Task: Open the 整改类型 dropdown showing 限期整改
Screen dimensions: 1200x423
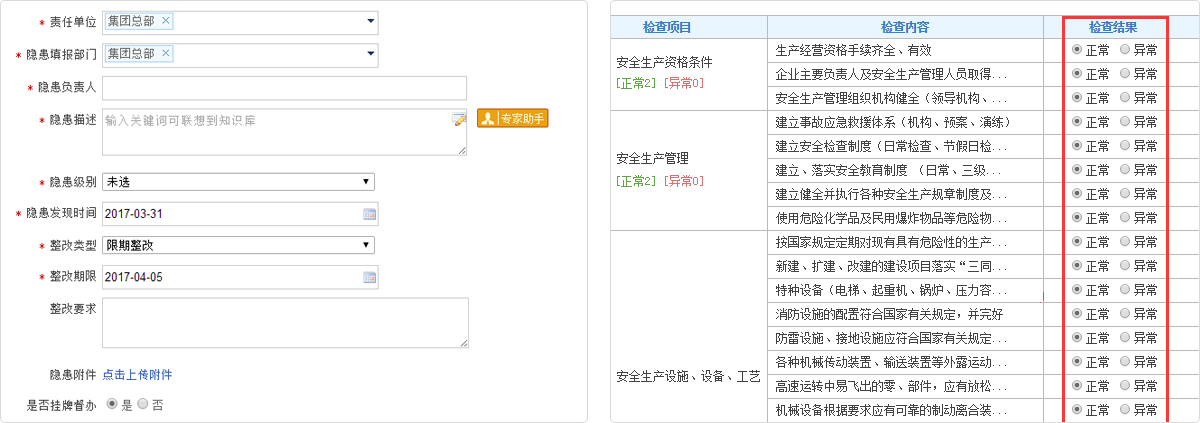Action: click(239, 245)
